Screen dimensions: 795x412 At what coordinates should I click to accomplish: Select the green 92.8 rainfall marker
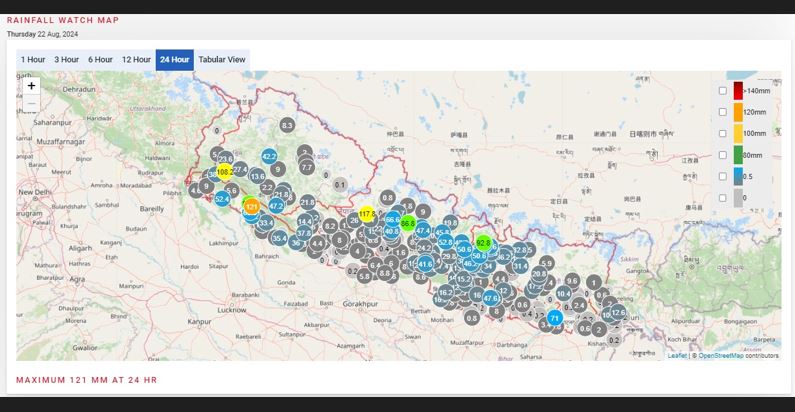click(484, 243)
